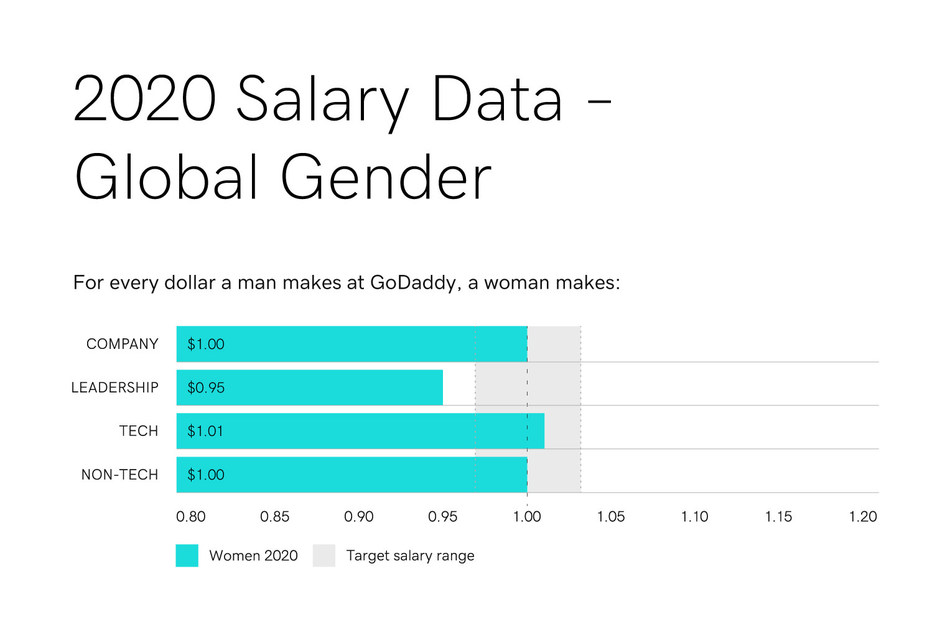This screenshot has width=950, height=640.
Task: Click the 'Target salary range' legend text
Action: click(410, 556)
